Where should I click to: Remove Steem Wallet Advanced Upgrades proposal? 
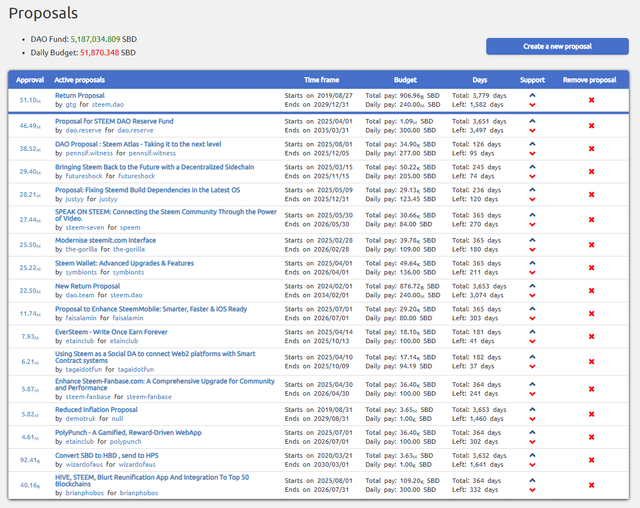pos(591,268)
